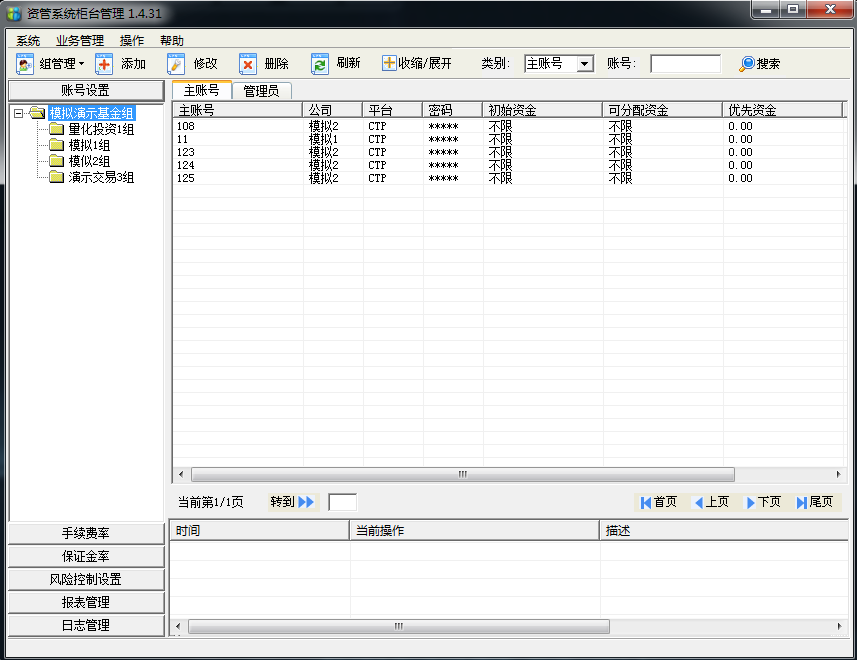Switch to the 管理员 tab

pos(261,91)
